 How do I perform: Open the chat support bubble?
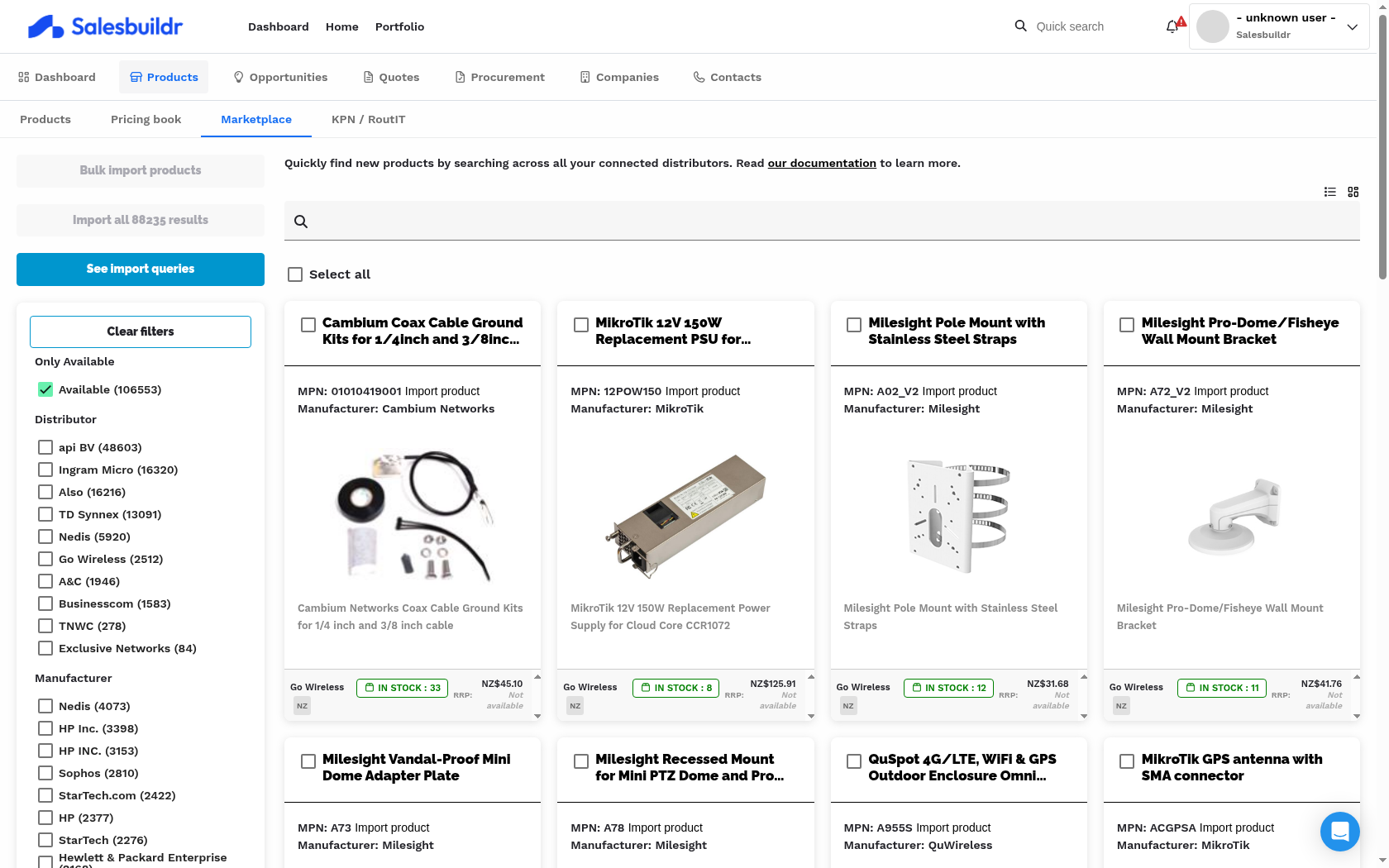pyautogui.click(x=1339, y=831)
